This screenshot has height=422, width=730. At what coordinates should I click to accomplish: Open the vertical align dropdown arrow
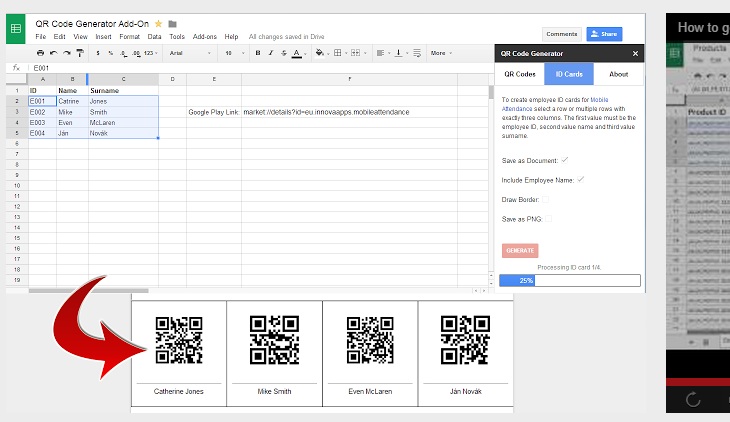coord(407,54)
